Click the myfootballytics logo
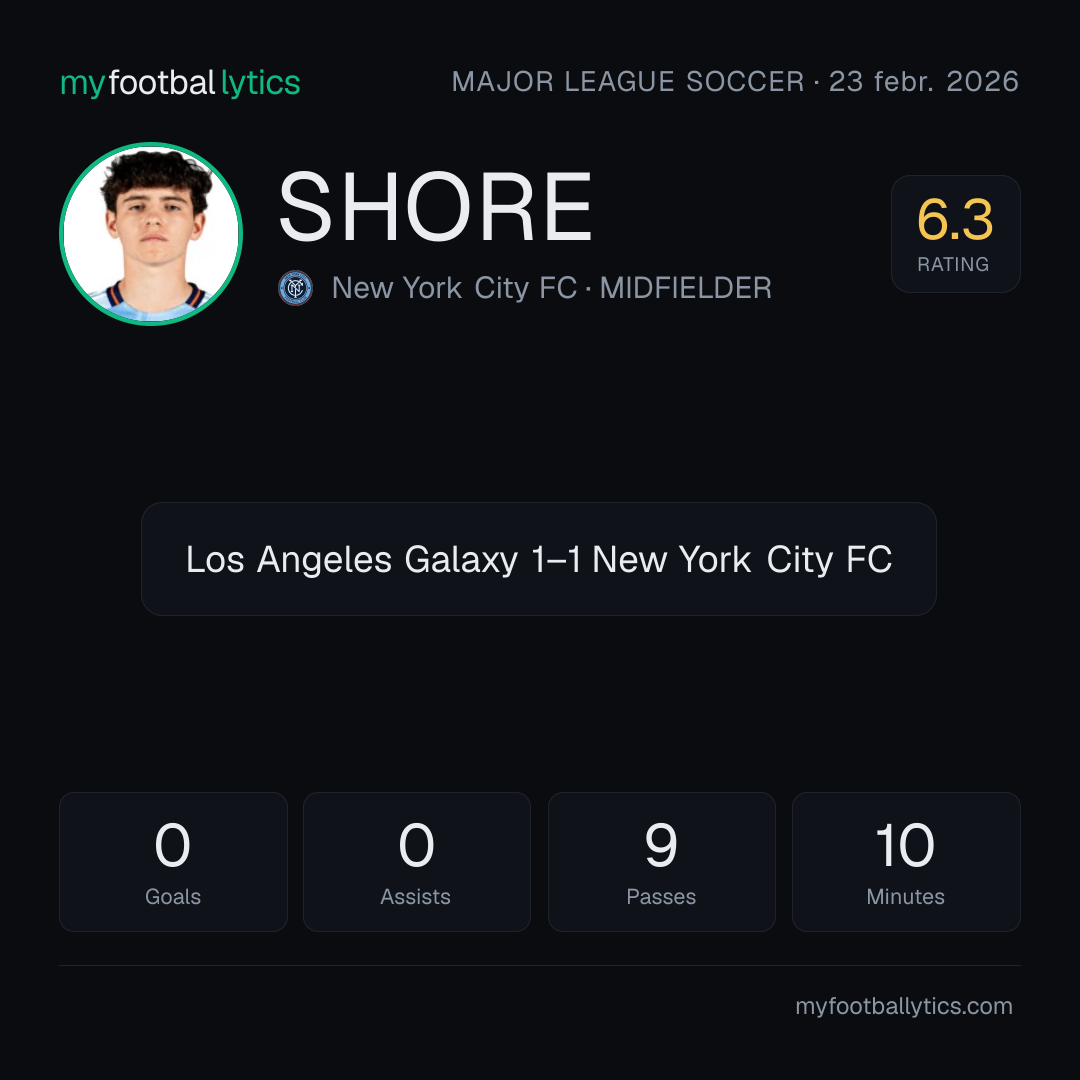The height and width of the screenshot is (1080, 1080). coord(180,83)
